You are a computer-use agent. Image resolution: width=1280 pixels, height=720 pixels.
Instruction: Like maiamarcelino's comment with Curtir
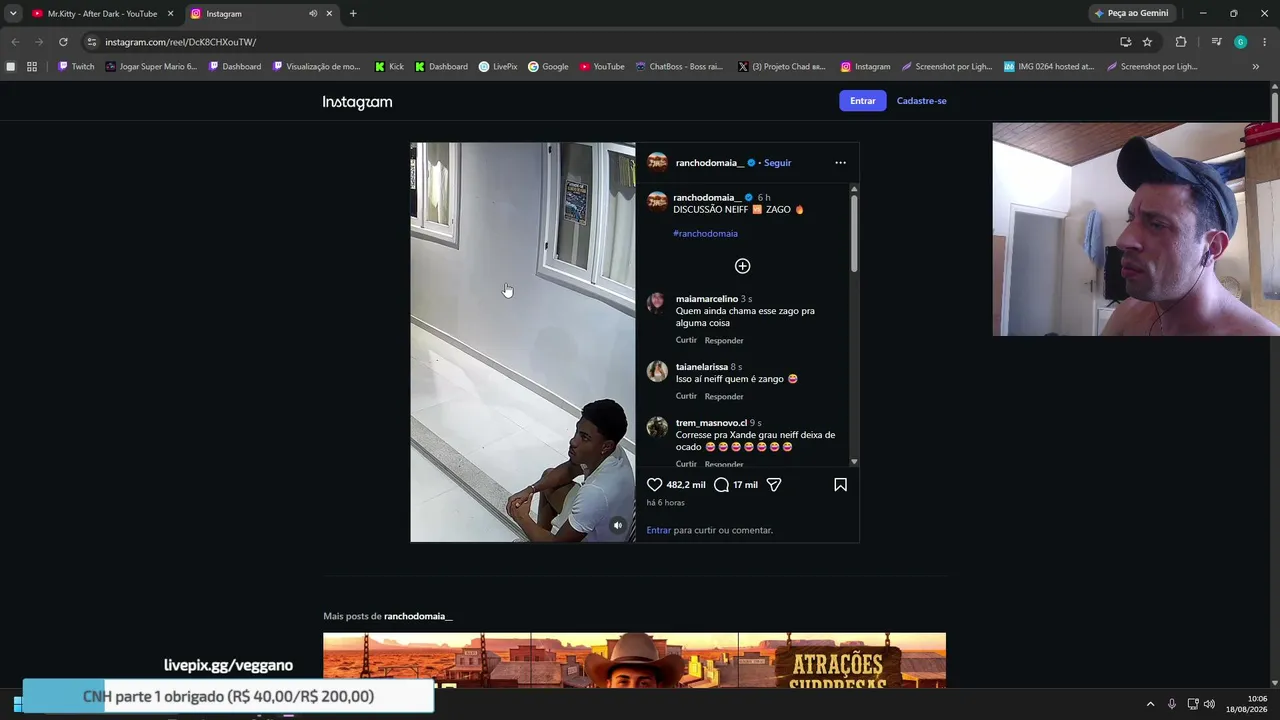click(686, 341)
